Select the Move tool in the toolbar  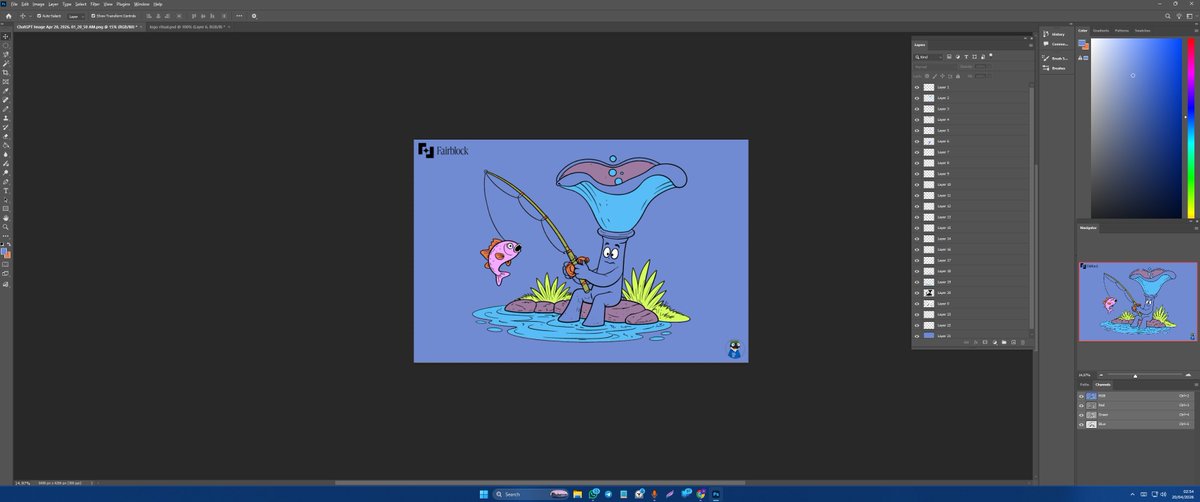pyautogui.click(x=6, y=36)
